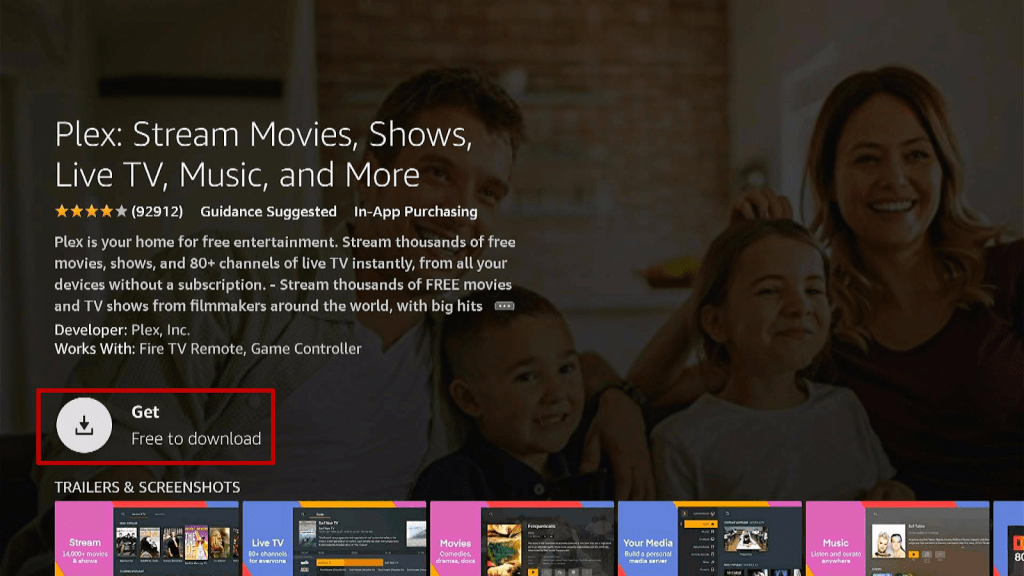Open the Movies screenshot thumbnail

pyautogui.click(x=522, y=539)
